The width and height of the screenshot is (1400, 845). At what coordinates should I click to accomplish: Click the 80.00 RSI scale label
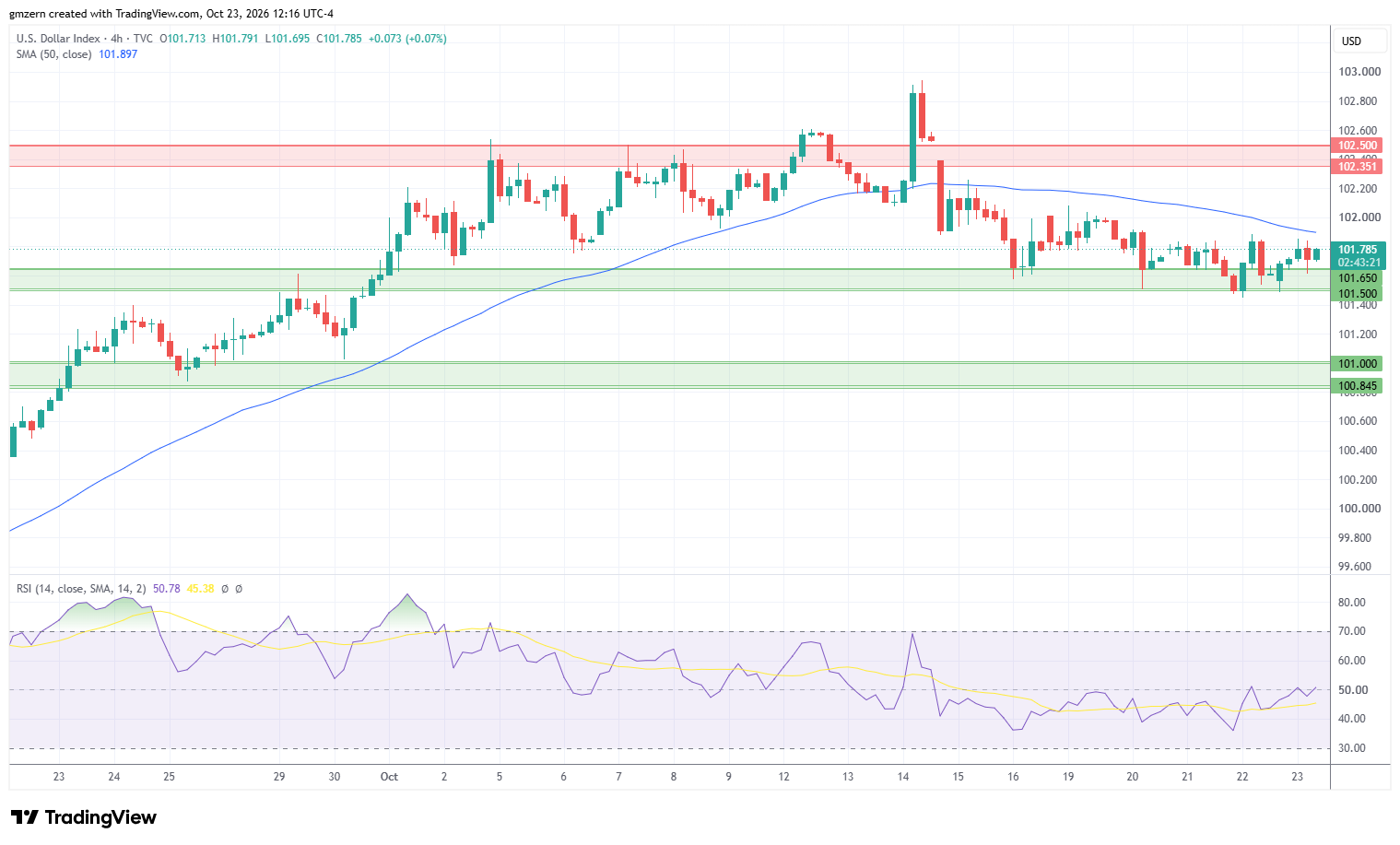point(1352,603)
